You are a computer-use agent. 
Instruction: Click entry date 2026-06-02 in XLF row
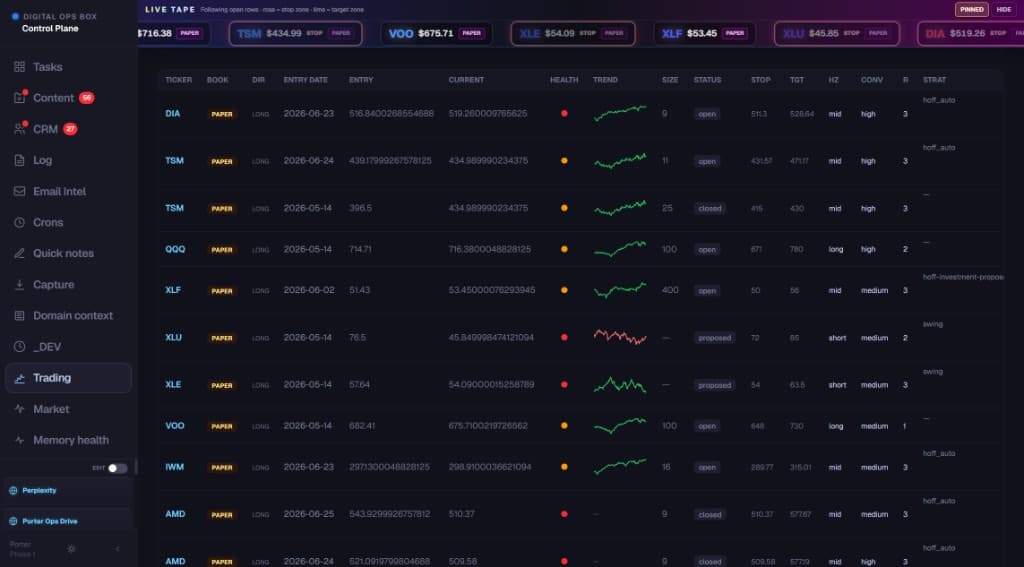[x=308, y=290]
